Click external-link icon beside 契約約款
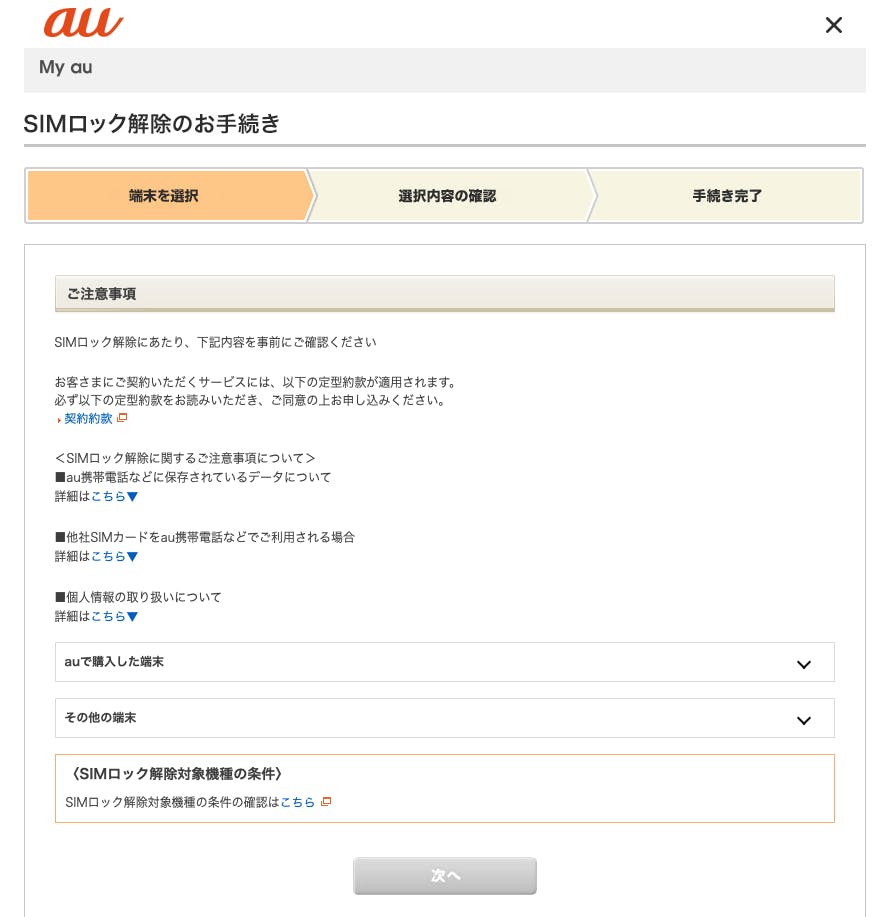This screenshot has width=893, height=917. (x=122, y=418)
